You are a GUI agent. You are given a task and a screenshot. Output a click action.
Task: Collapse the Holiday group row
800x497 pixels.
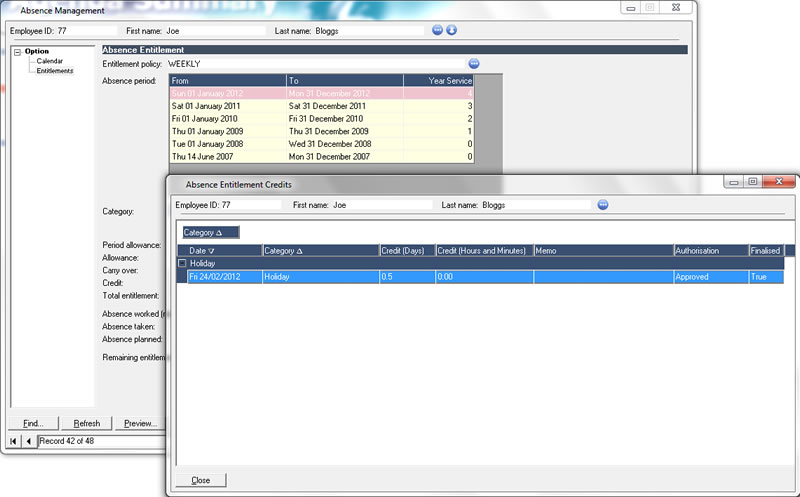coord(182,263)
